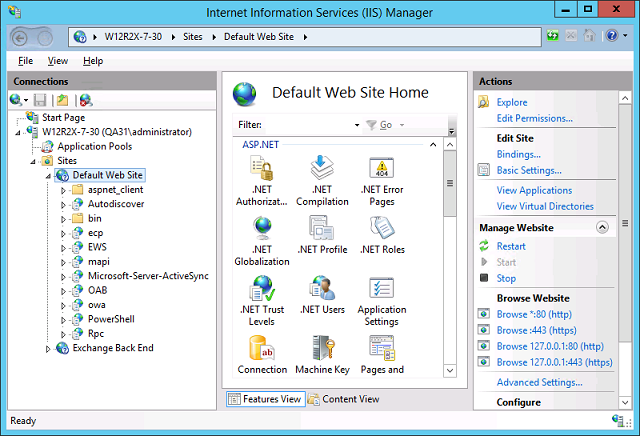Screen dimensions: 640x436
Task: Switch to the Content View tab
Action: [345, 399]
